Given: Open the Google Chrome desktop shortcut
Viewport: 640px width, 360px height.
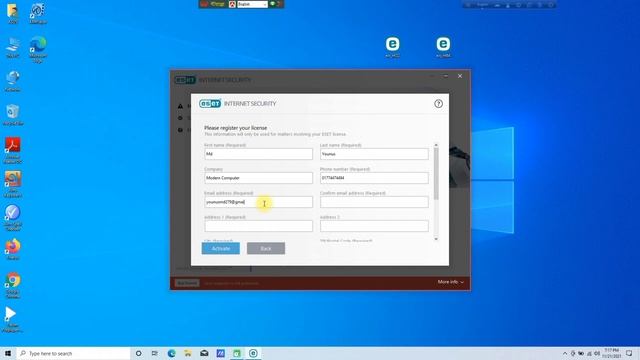Looking at the screenshot, I should 13,285.
